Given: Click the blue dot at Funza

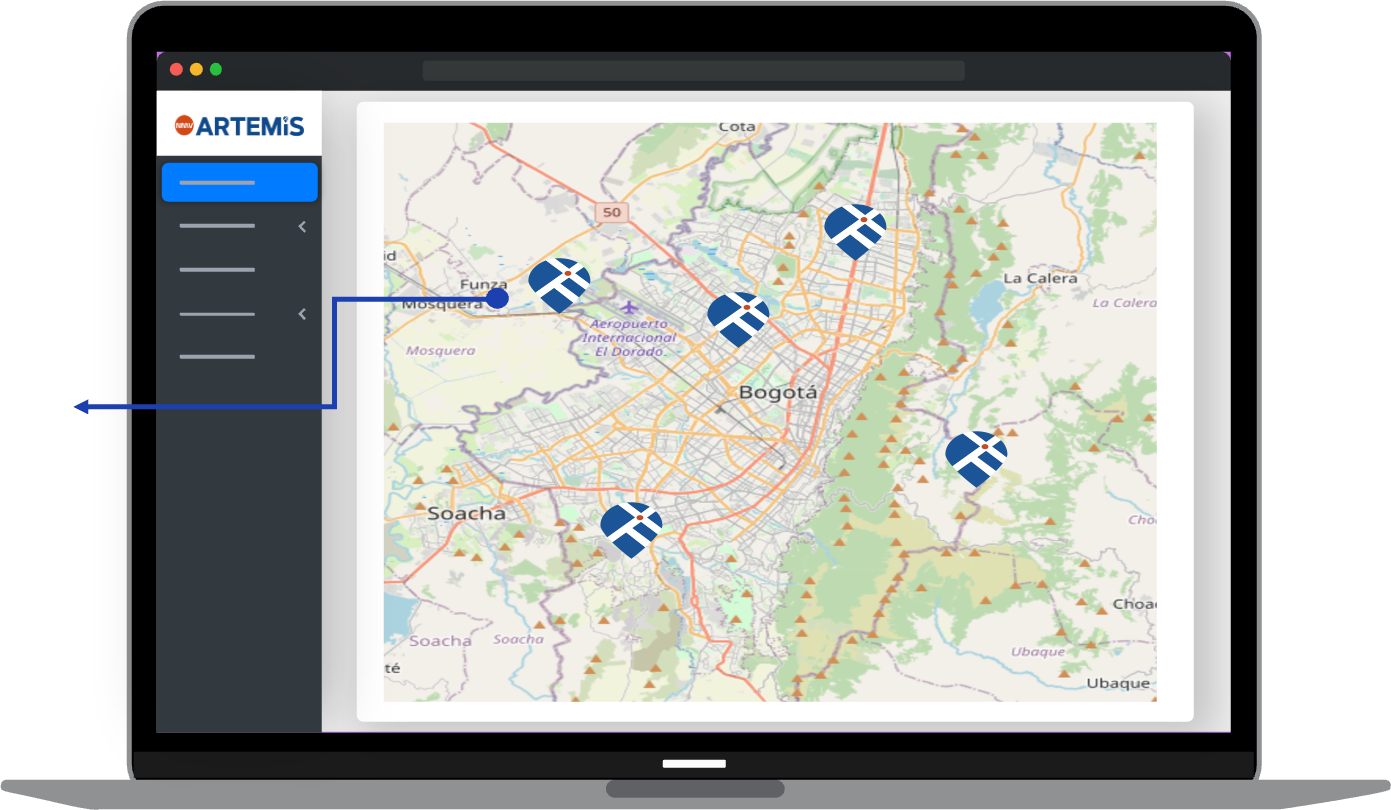Looking at the screenshot, I should click(x=497, y=298).
